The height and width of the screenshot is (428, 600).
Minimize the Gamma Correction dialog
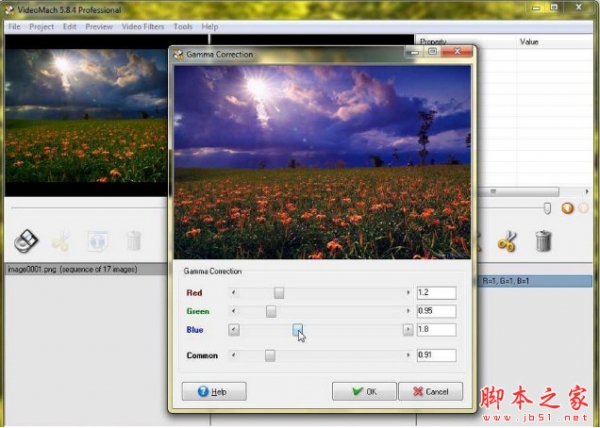[x=414, y=52]
